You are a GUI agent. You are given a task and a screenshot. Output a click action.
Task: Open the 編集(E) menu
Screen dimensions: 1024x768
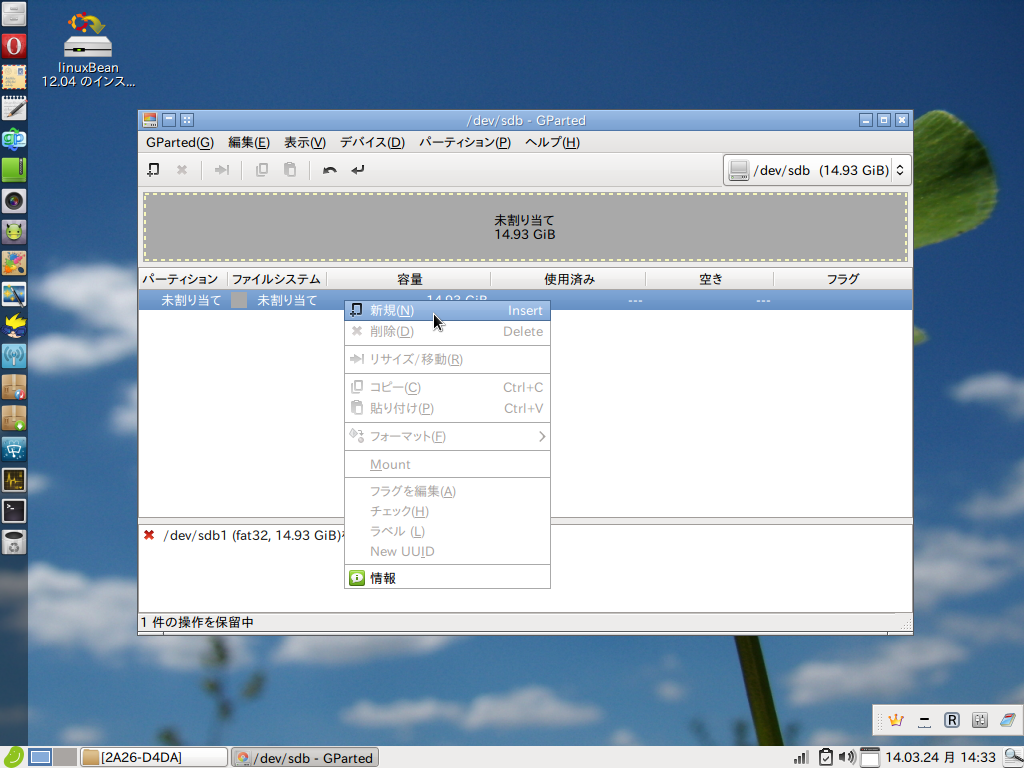click(249, 142)
